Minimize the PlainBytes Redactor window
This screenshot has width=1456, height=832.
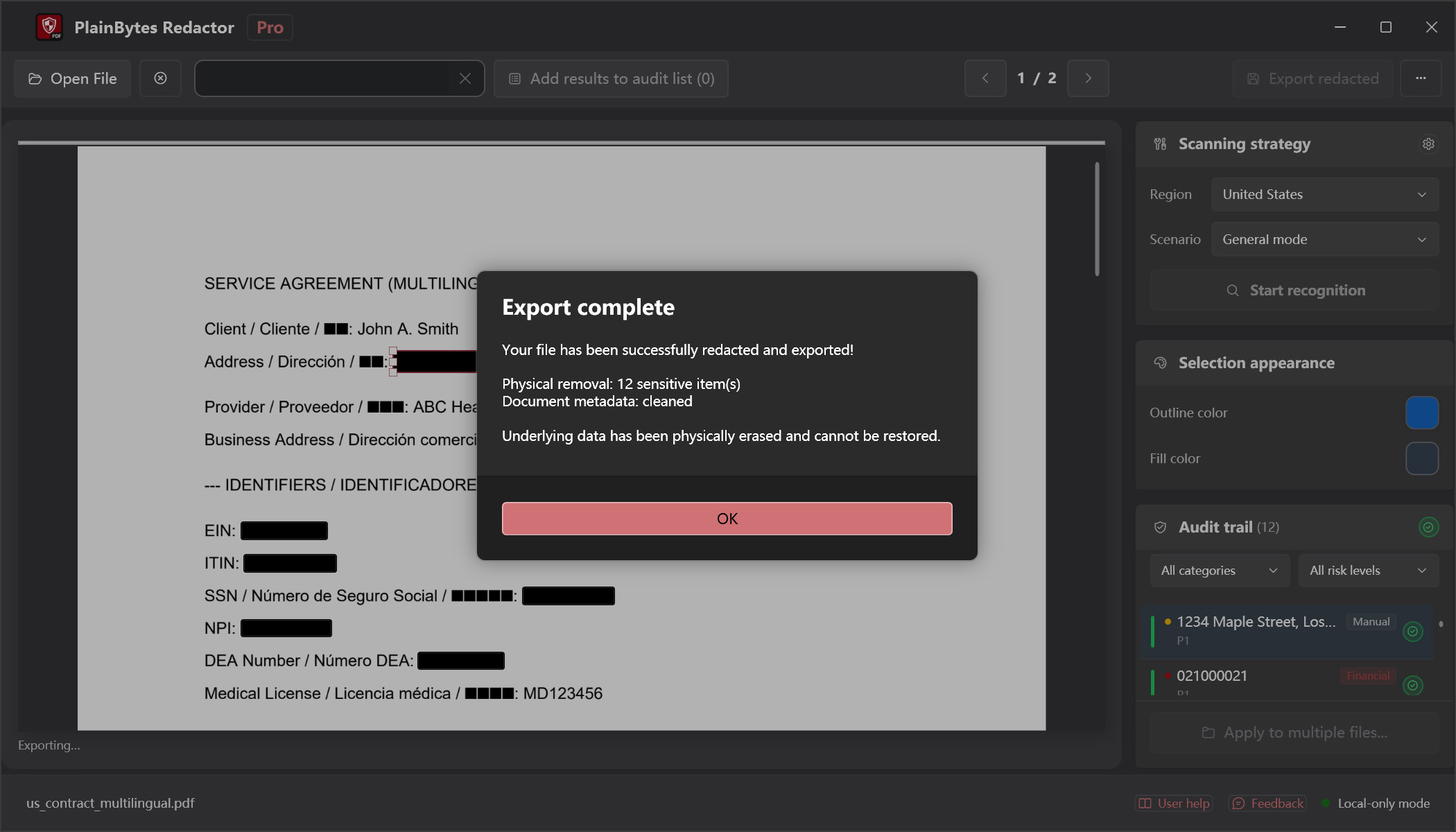1340,27
